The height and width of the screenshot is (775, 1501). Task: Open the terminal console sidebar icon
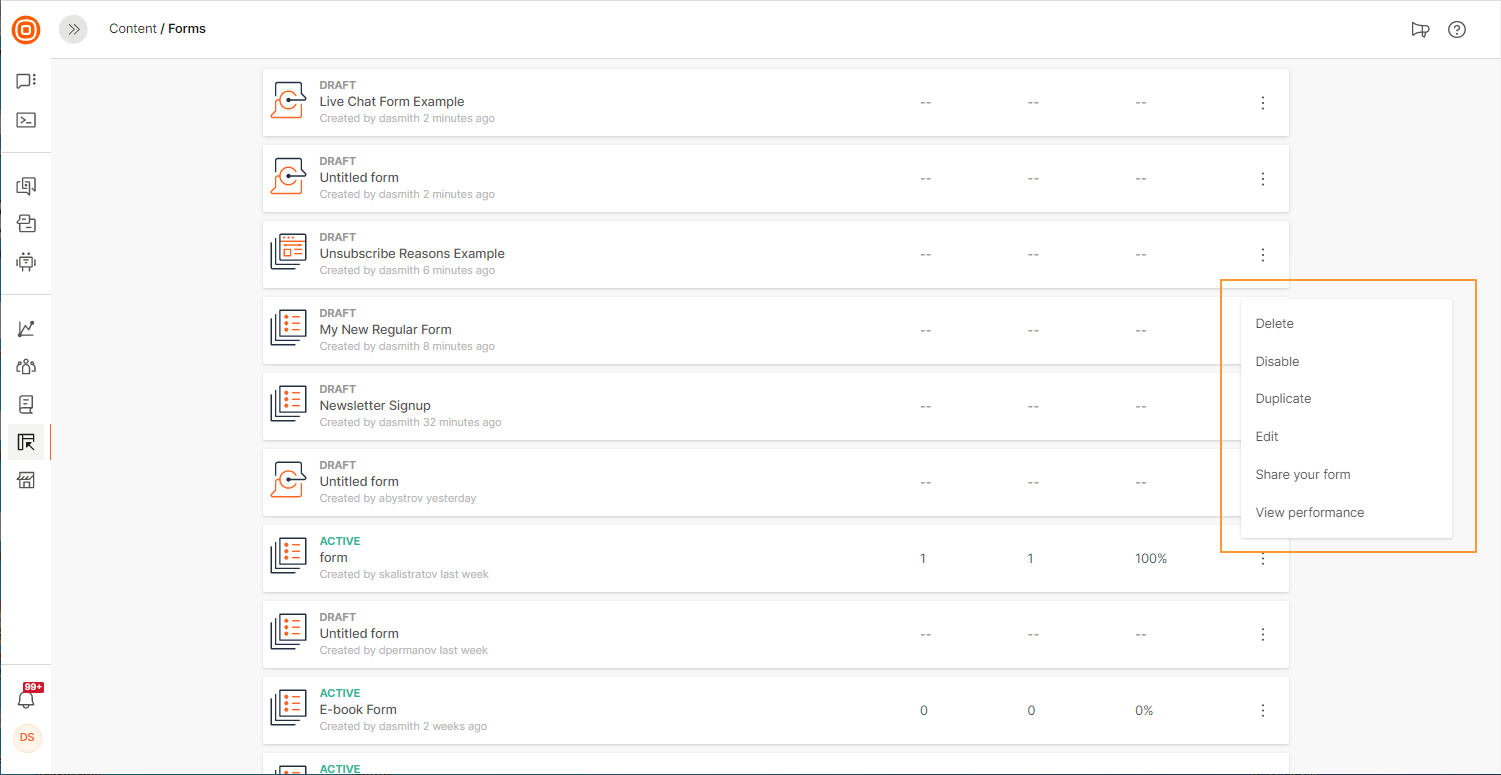[x=26, y=120]
